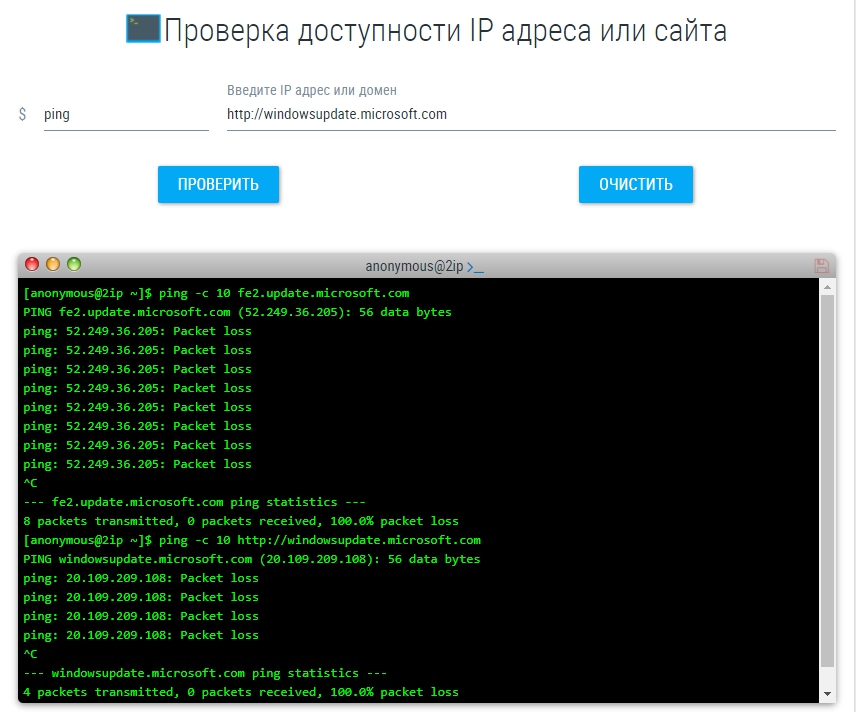Click the dollar sign before the ping field
The height and width of the screenshot is (712, 856).
[x=22, y=114]
